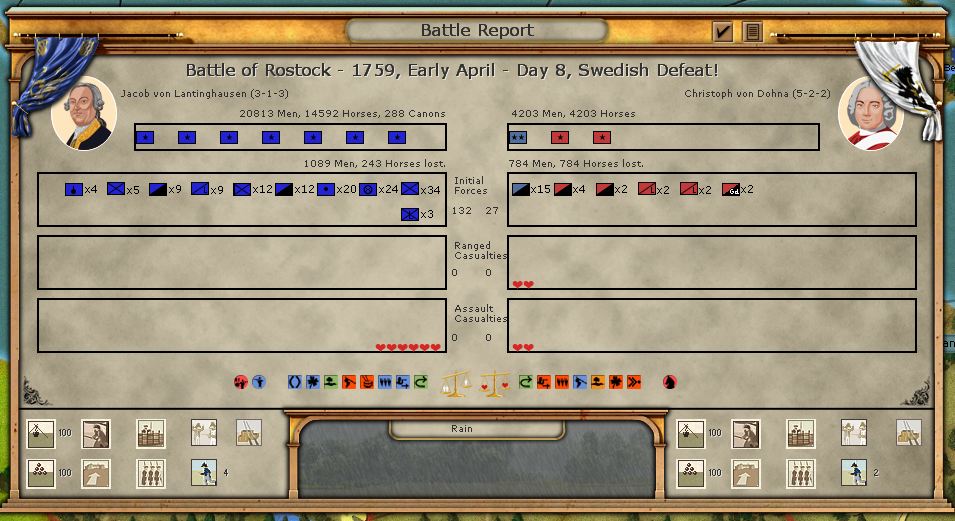This screenshot has width=955, height=521.
Task: Open the detailed log icon beside checkmark
Action: 752,32
